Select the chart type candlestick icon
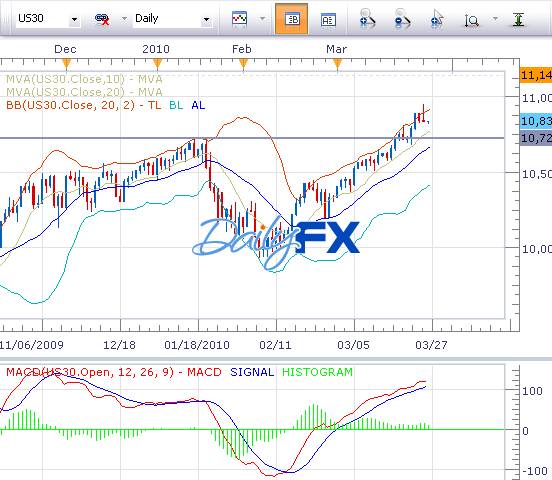Image resolution: width=552 pixels, height=480 pixels. pyautogui.click(x=240, y=19)
